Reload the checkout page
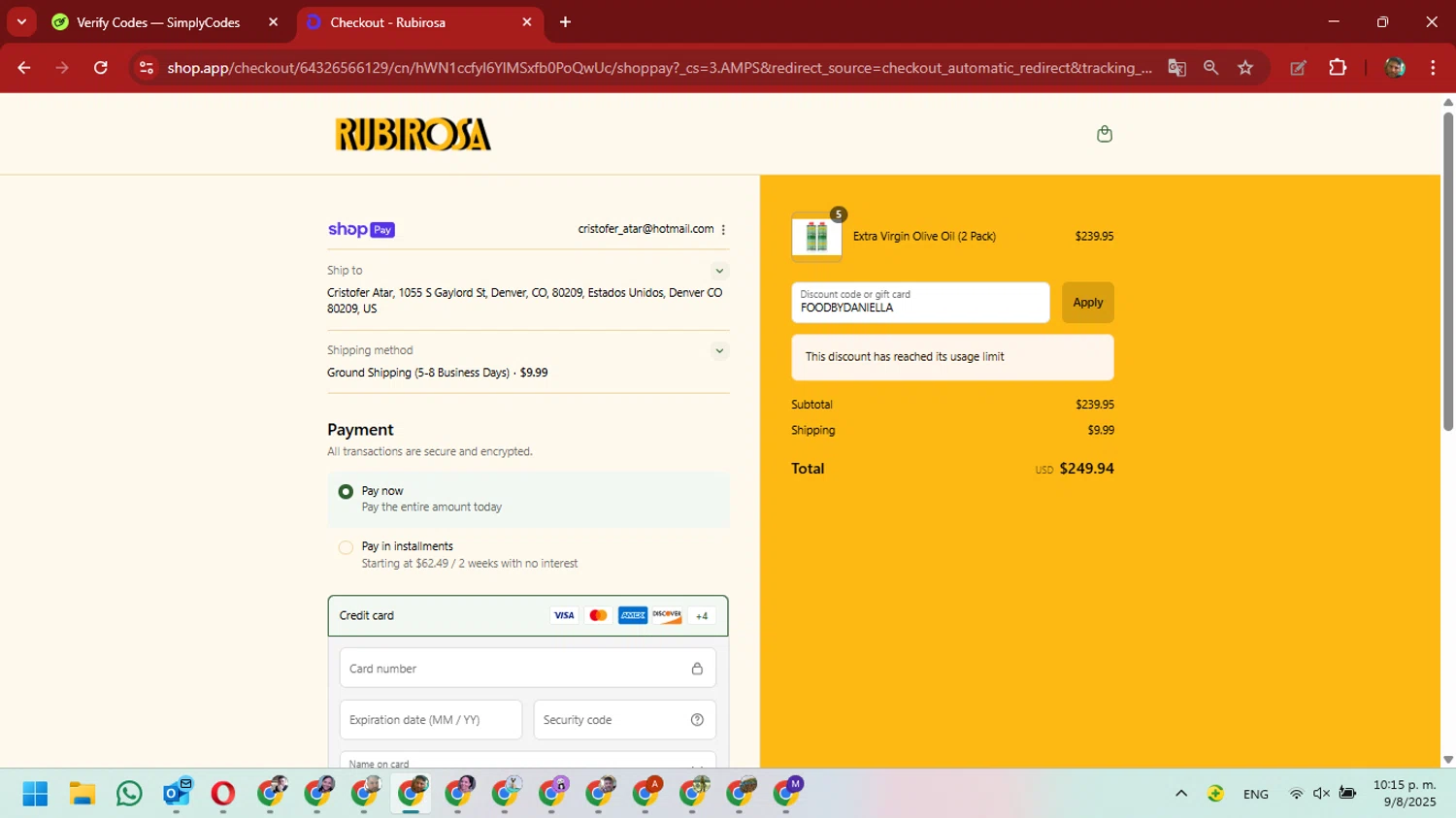The height and width of the screenshot is (818, 1456). click(100, 68)
